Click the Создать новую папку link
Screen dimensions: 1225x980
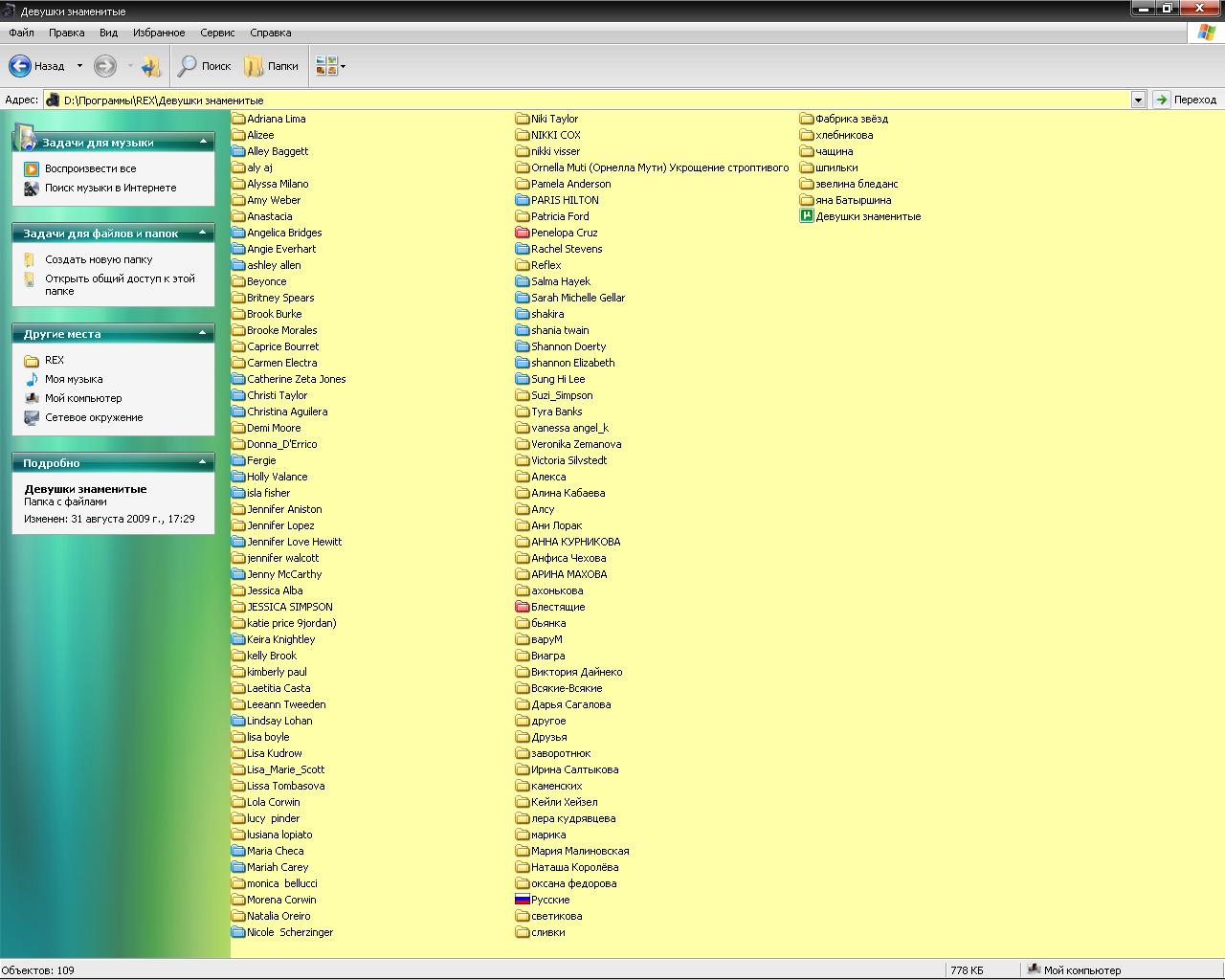point(99,259)
